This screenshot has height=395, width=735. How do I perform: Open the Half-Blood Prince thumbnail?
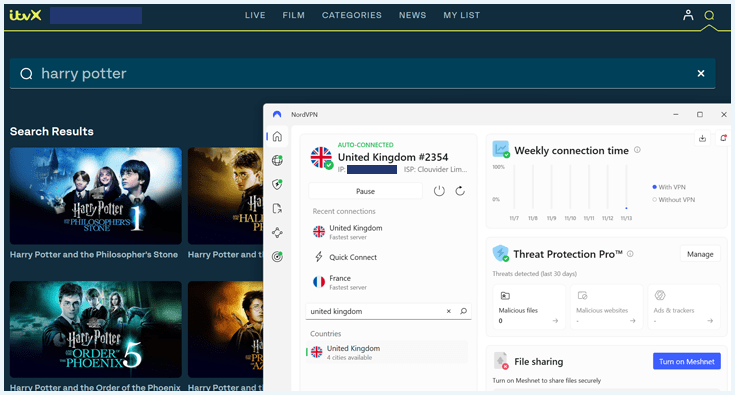coord(225,196)
